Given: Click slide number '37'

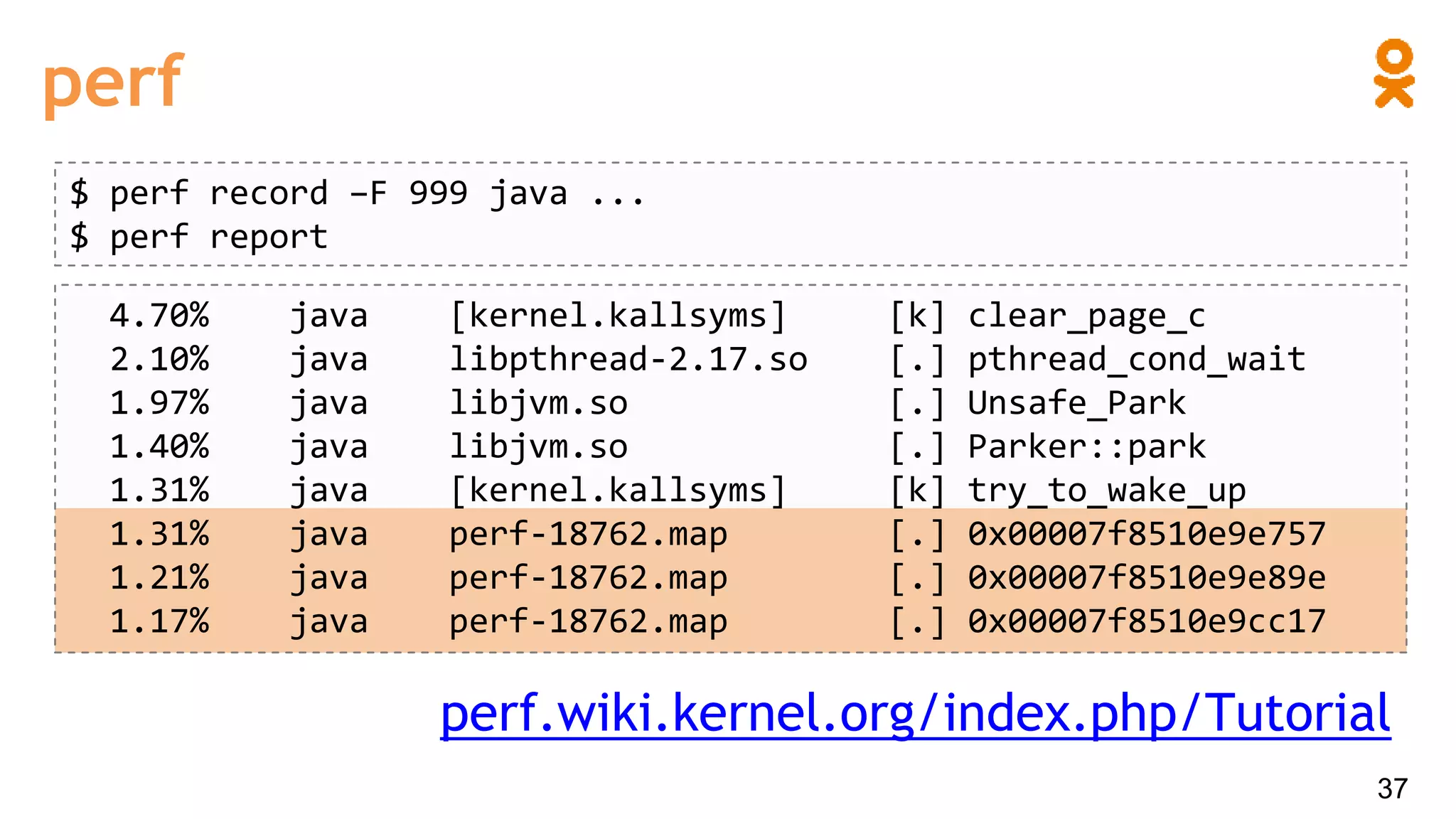Looking at the screenshot, I should (1392, 788).
